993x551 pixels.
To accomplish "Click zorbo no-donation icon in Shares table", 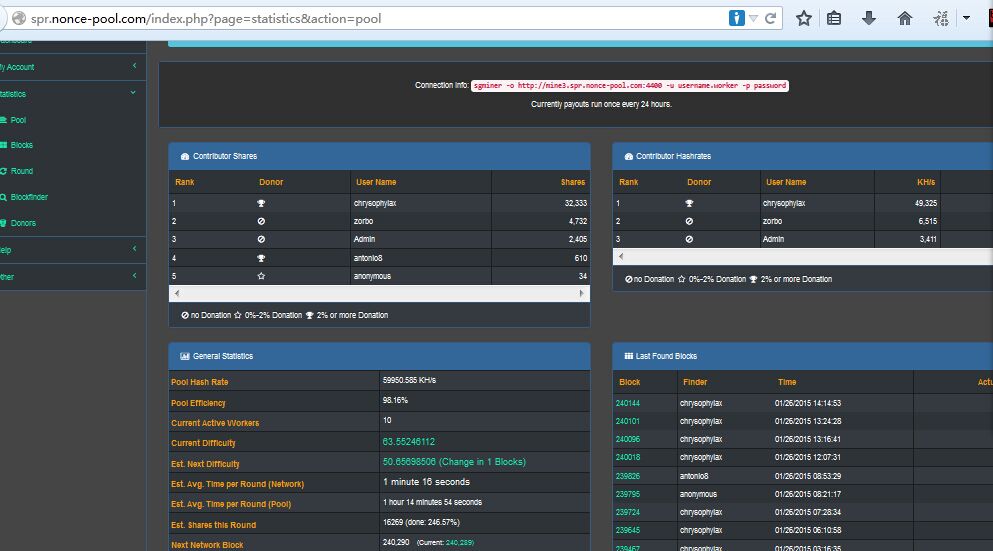I will click(x=261, y=221).
